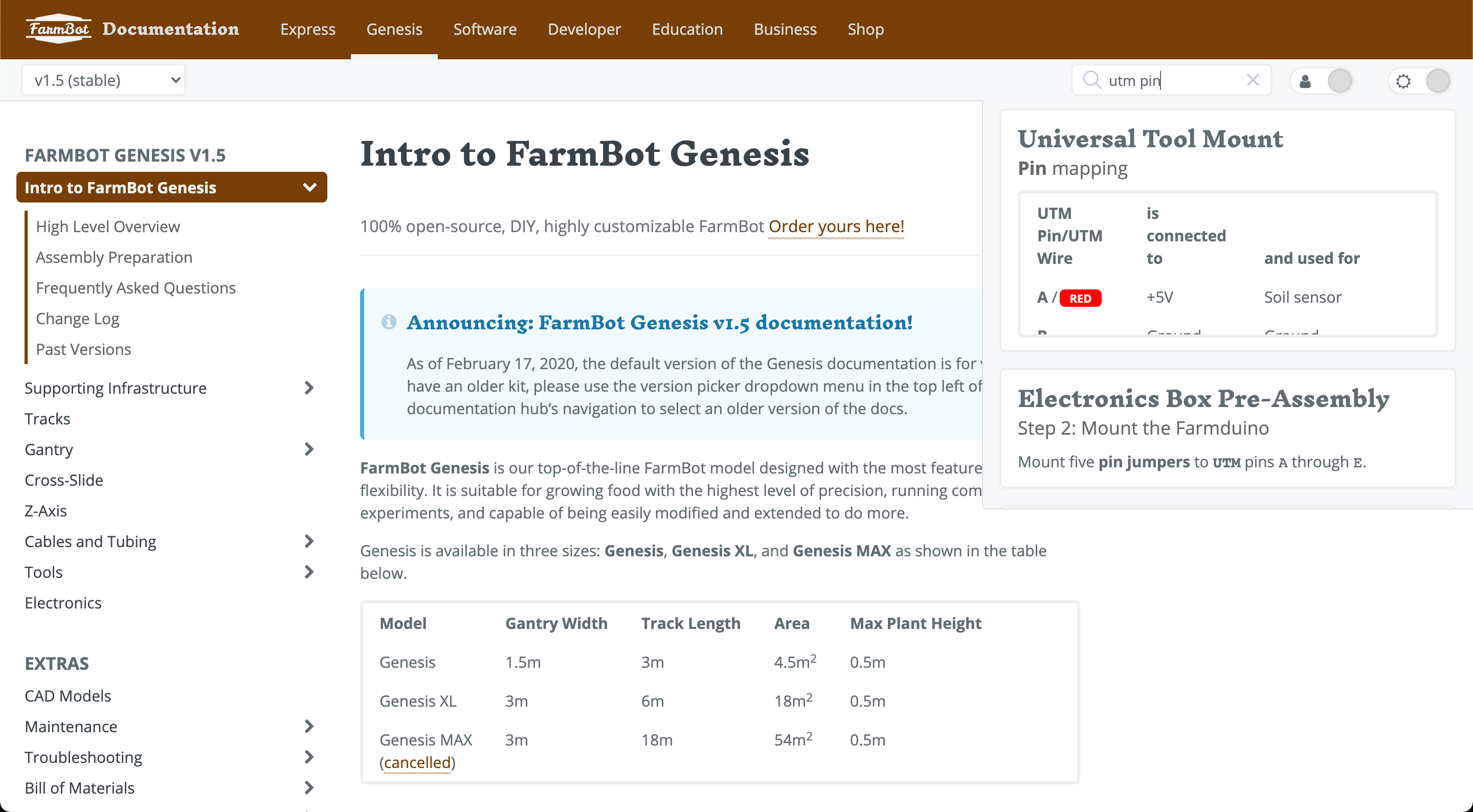
Task: Open the Developer menu item
Action: (584, 29)
